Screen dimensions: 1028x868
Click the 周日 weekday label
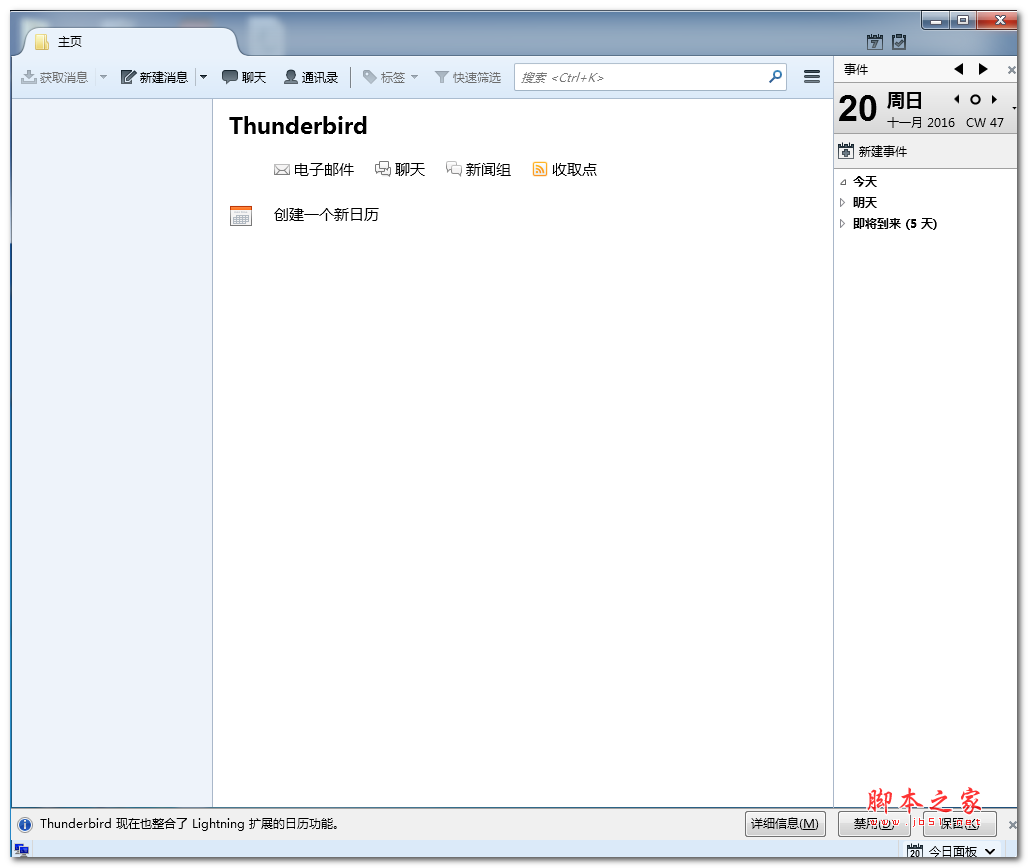(x=905, y=100)
